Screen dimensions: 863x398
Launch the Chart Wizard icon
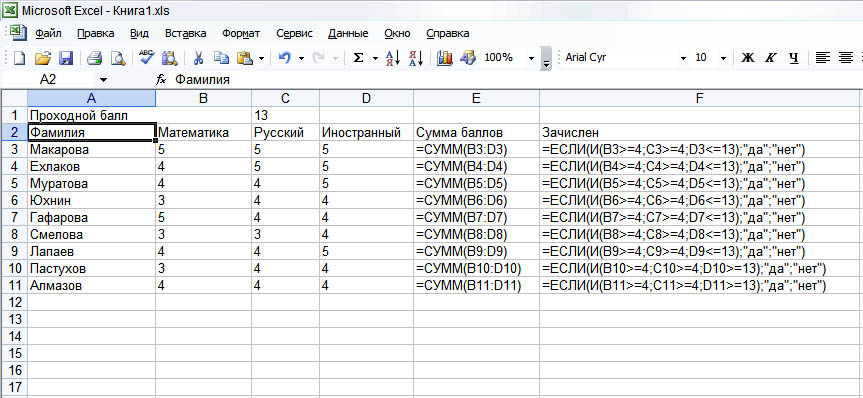point(444,58)
